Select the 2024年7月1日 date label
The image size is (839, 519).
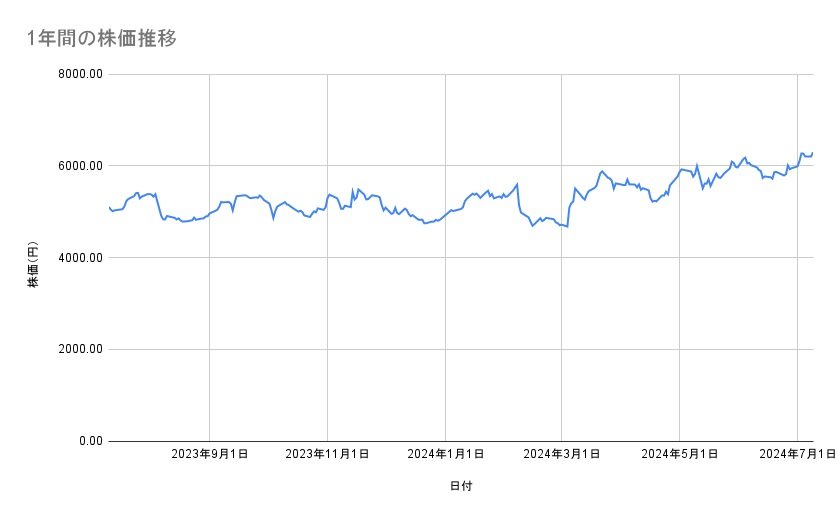pyautogui.click(x=796, y=455)
